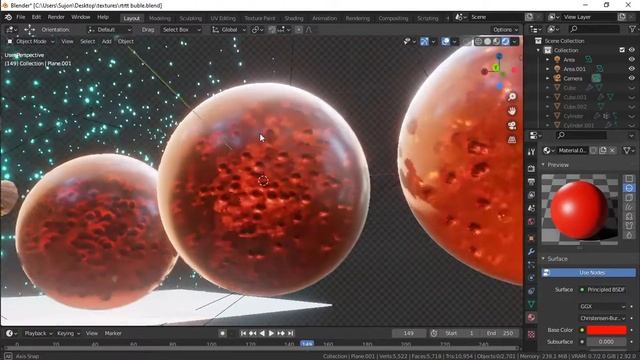This screenshot has width=640, height=360.
Task: Click the Use Nodes button
Action: point(589,273)
